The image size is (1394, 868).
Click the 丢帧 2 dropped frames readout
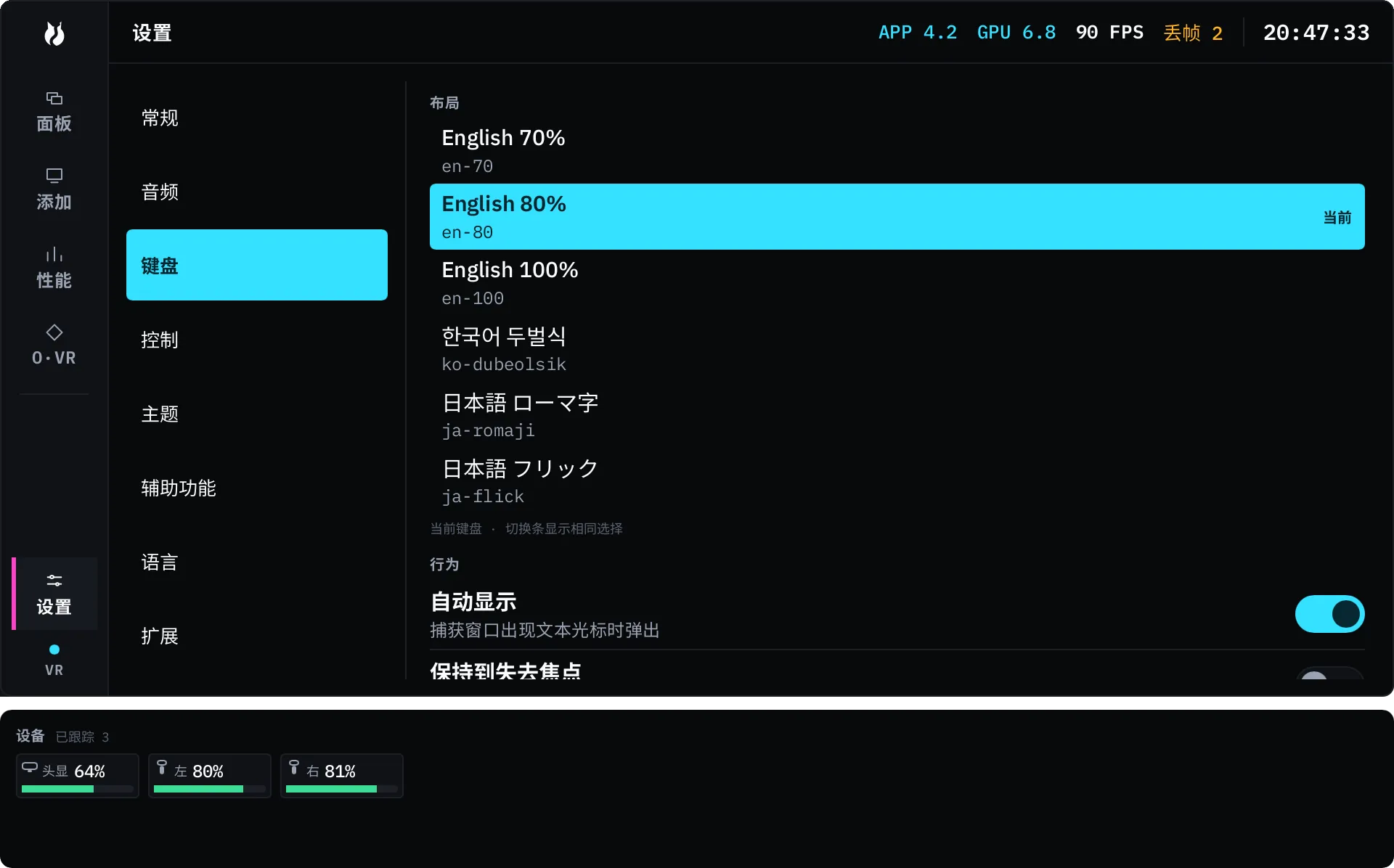(x=1193, y=33)
